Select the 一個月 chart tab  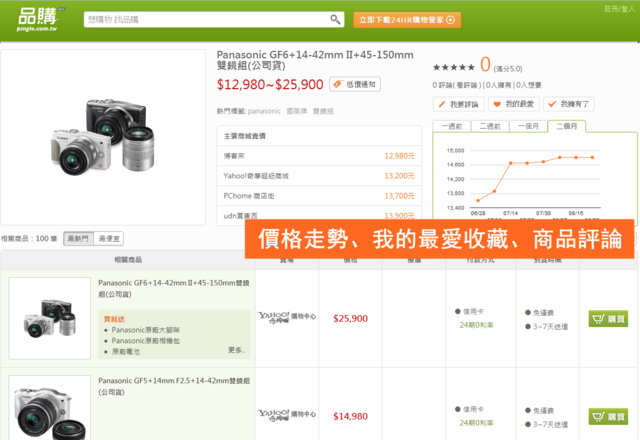(x=528, y=126)
